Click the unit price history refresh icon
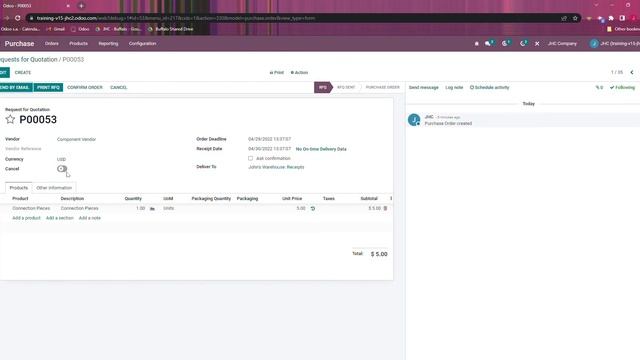The height and width of the screenshot is (360, 640). 313,209
